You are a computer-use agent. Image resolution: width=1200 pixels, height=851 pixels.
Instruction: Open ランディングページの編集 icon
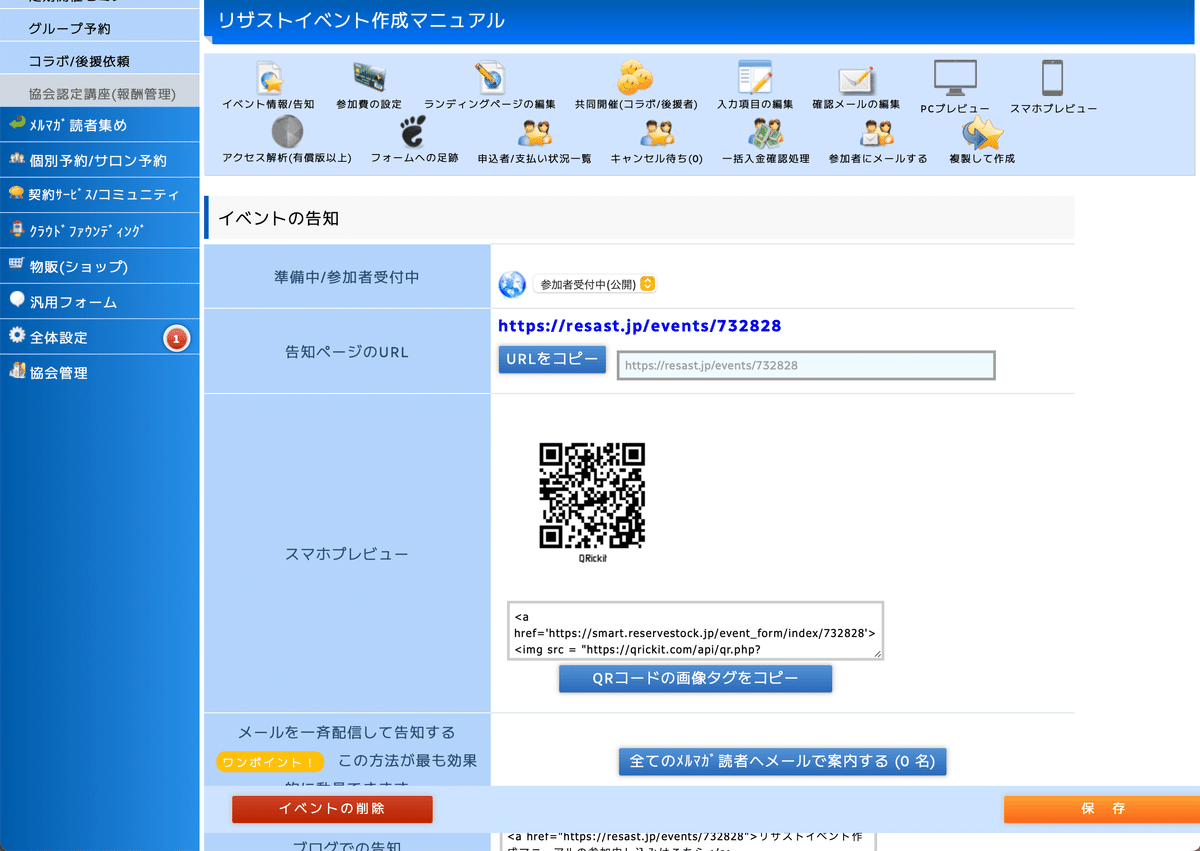point(490,78)
